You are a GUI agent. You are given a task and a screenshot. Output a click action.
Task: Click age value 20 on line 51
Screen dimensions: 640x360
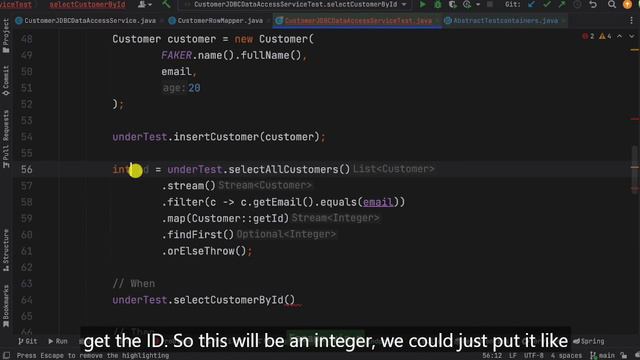point(194,88)
